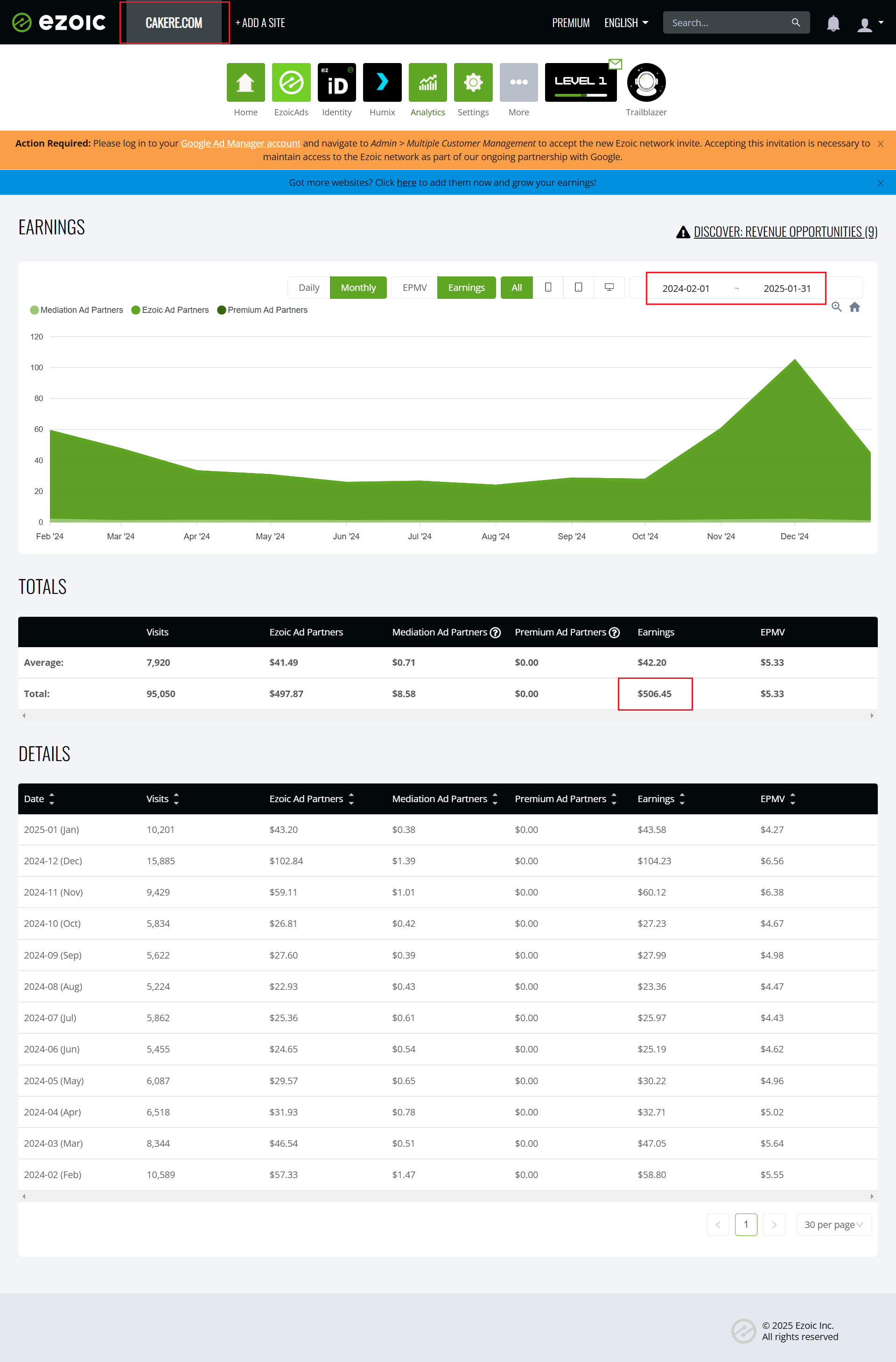Click the previous page arrow
The width and height of the screenshot is (896, 1362).
click(x=718, y=1225)
